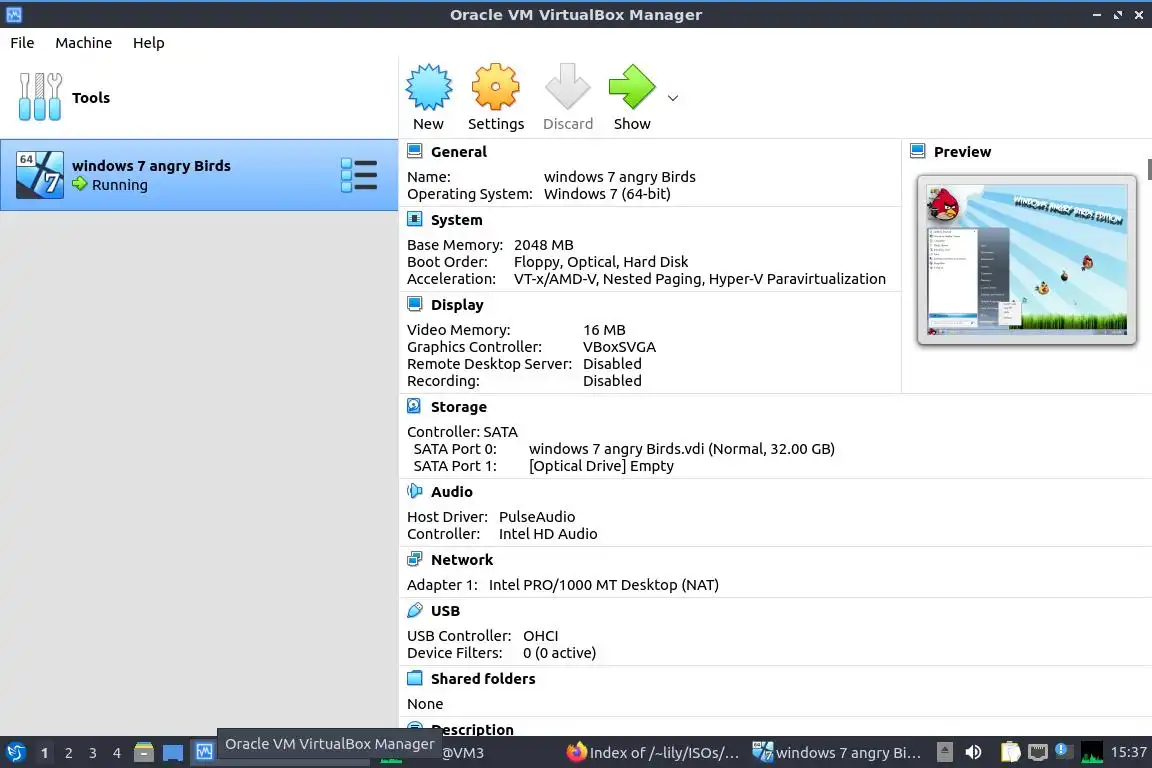This screenshot has height=768, width=1152.
Task: Open the Machine menu
Action: click(x=84, y=43)
